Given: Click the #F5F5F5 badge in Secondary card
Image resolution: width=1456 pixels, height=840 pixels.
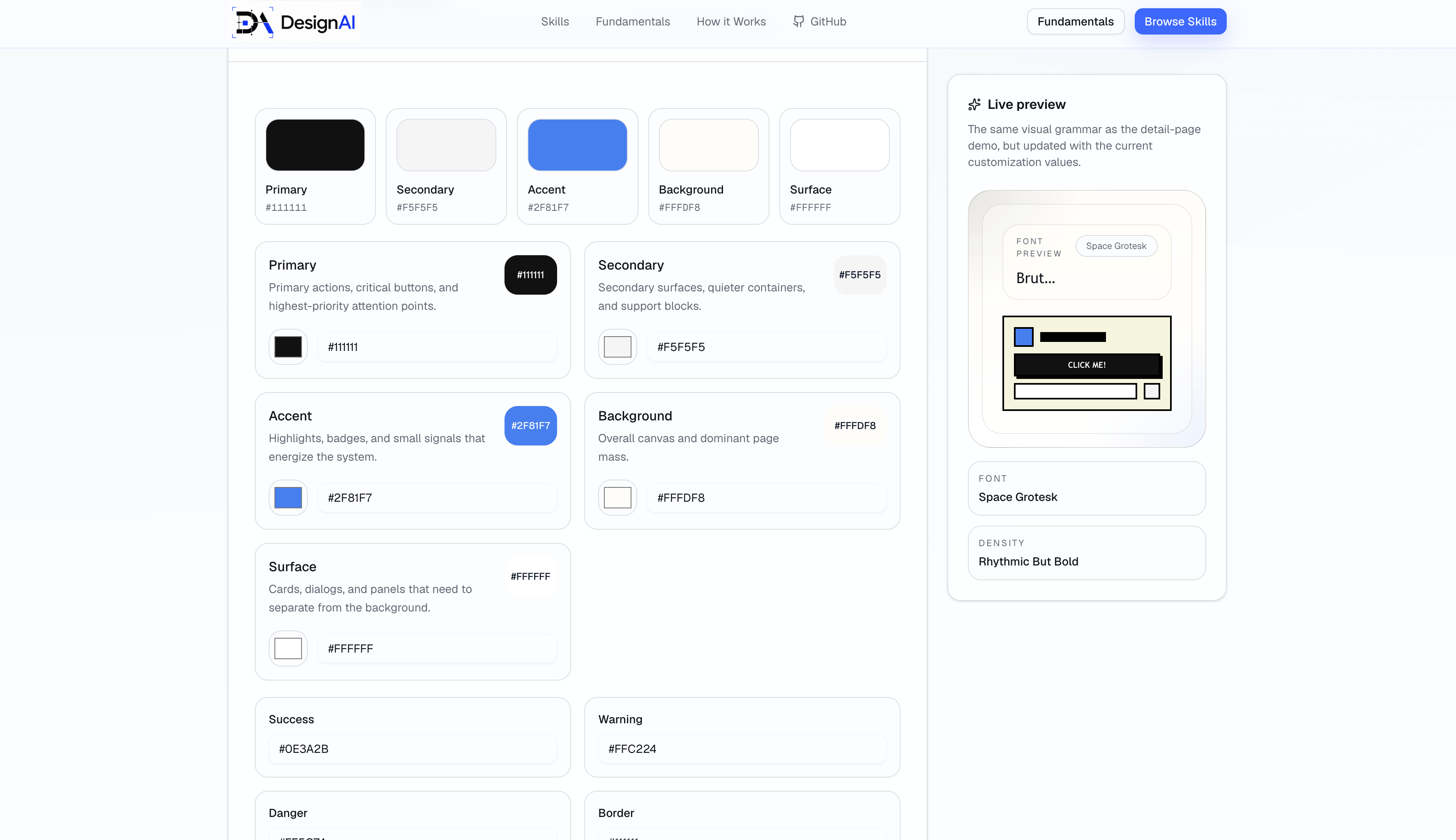Looking at the screenshot, I should click(860, 275).
